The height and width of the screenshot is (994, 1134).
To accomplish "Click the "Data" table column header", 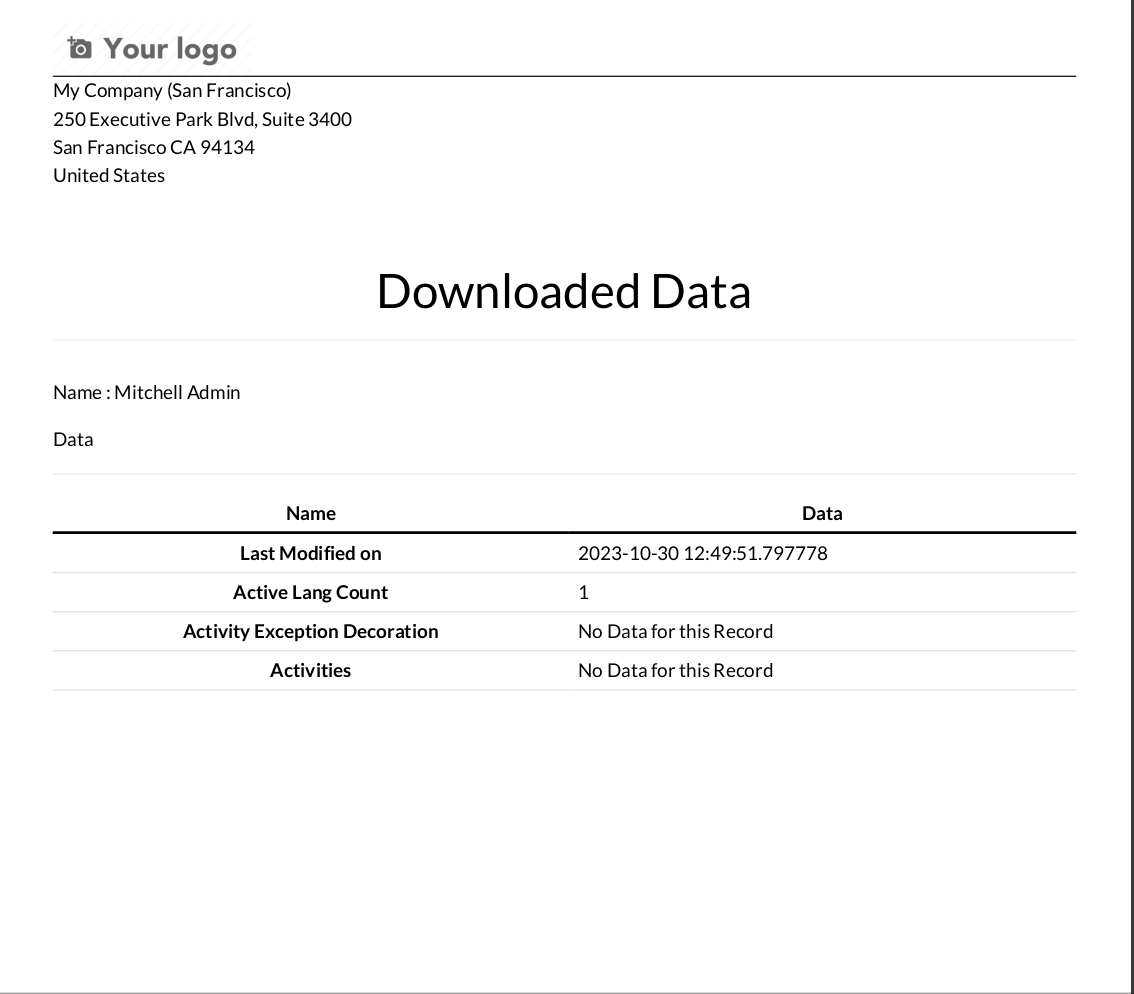I will pos(822,513).
